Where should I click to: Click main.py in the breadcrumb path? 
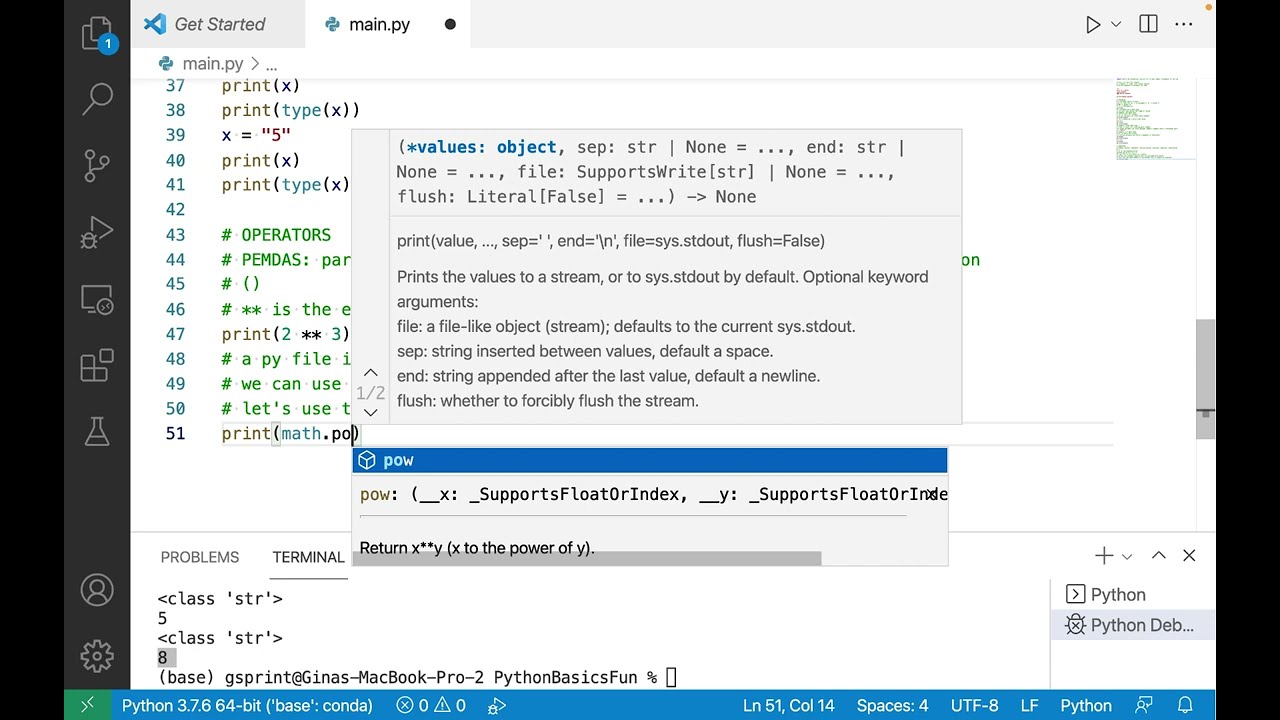point(212,63)
